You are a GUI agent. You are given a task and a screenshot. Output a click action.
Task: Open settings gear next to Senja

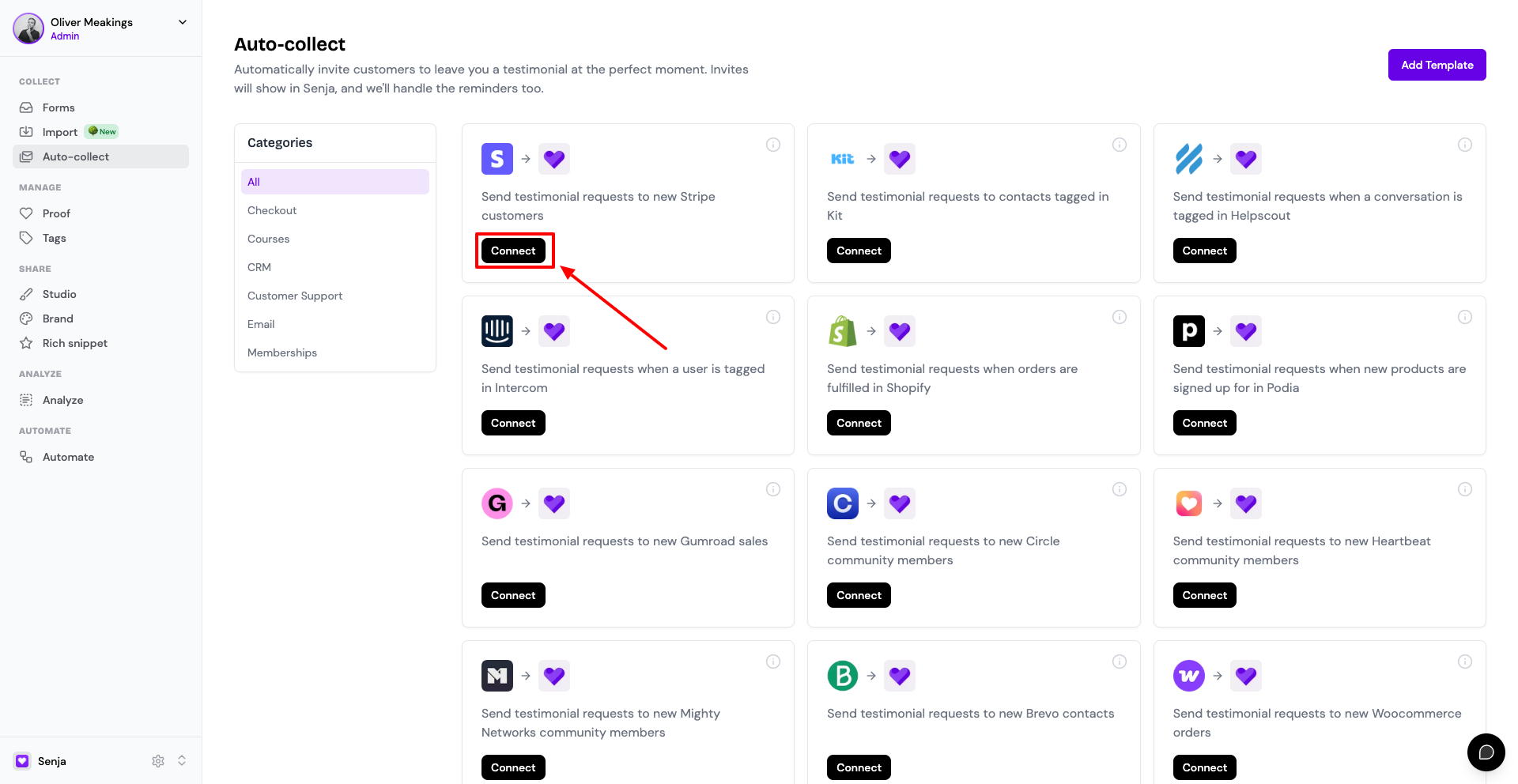158,761
